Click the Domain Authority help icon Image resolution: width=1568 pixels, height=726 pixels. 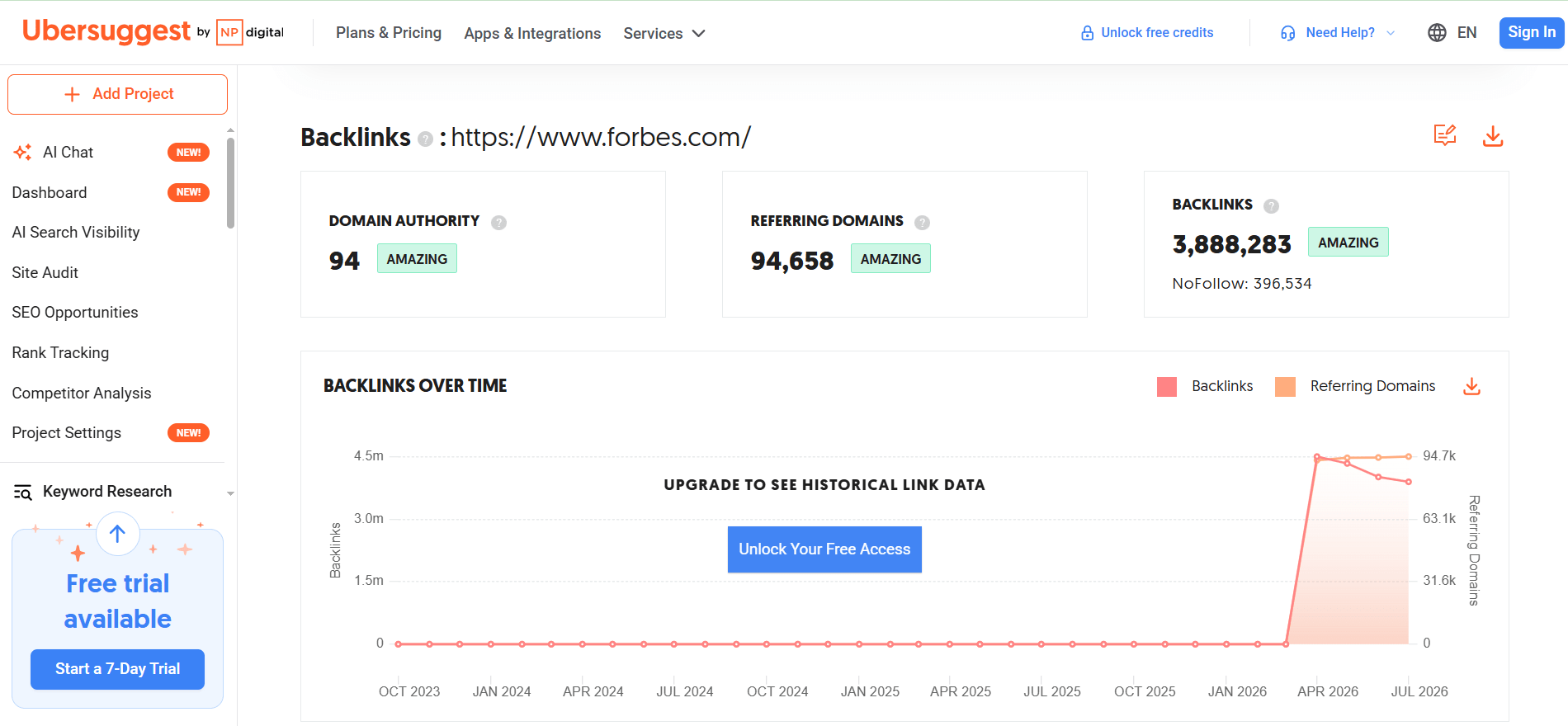(x=499, y=222)
